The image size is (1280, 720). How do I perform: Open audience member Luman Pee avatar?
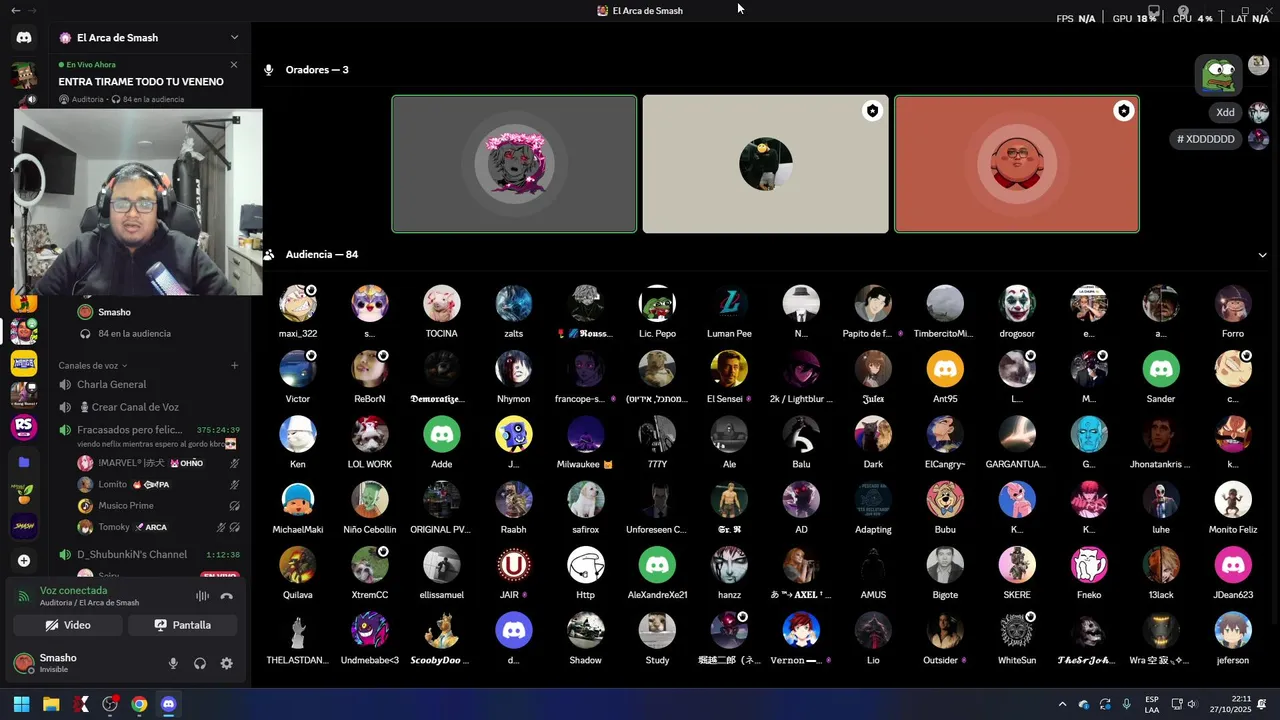pyautogui.click(x=730, y=303)
